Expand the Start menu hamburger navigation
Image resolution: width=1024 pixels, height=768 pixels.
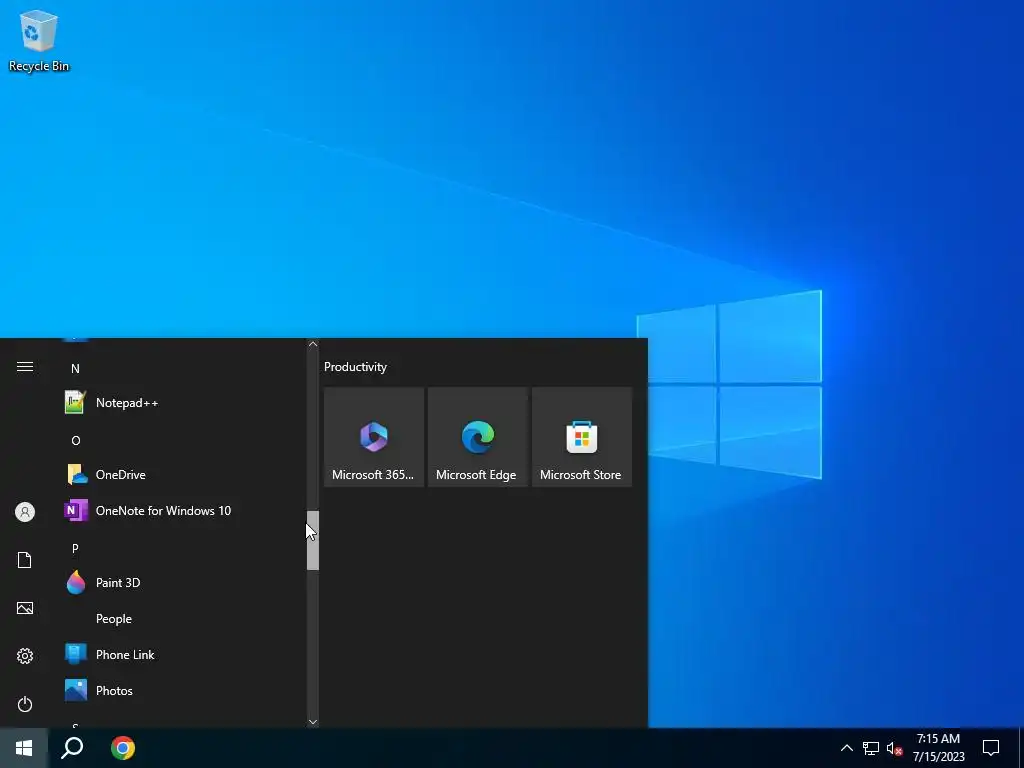[x=25, y=366]
